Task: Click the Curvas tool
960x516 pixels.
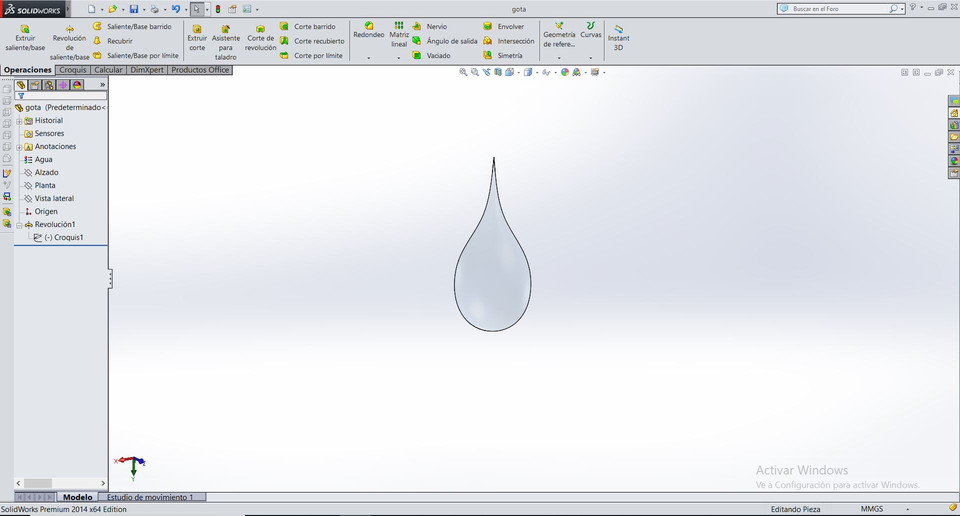Action: (590, 31)
